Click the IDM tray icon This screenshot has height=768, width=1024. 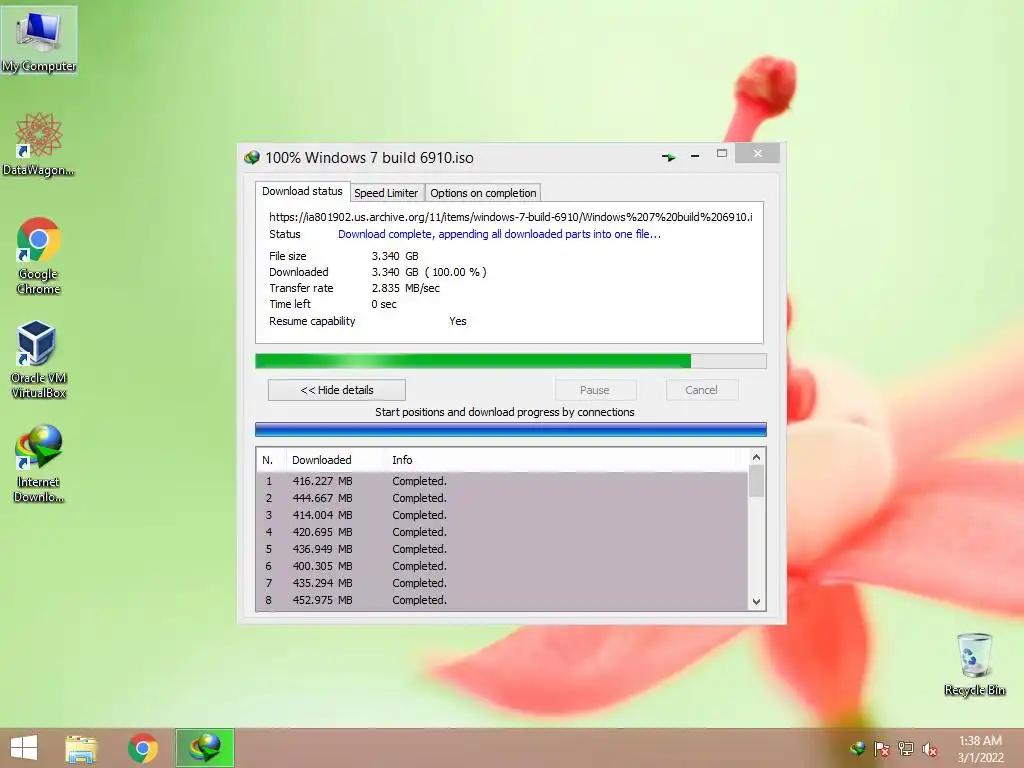857,748
